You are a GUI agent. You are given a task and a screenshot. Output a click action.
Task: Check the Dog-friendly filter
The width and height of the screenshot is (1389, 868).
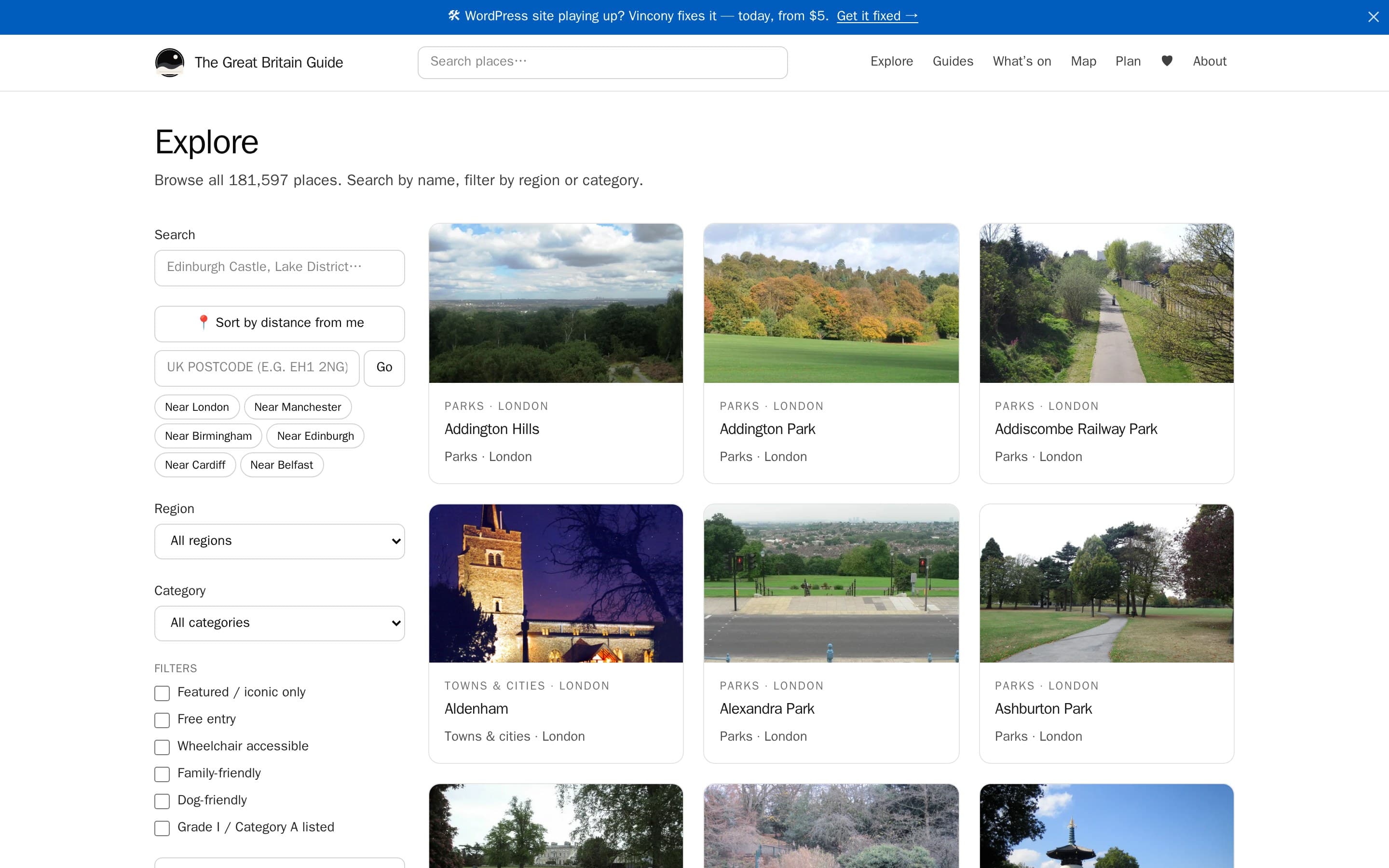pyautogui.click(x=162, y=801)
